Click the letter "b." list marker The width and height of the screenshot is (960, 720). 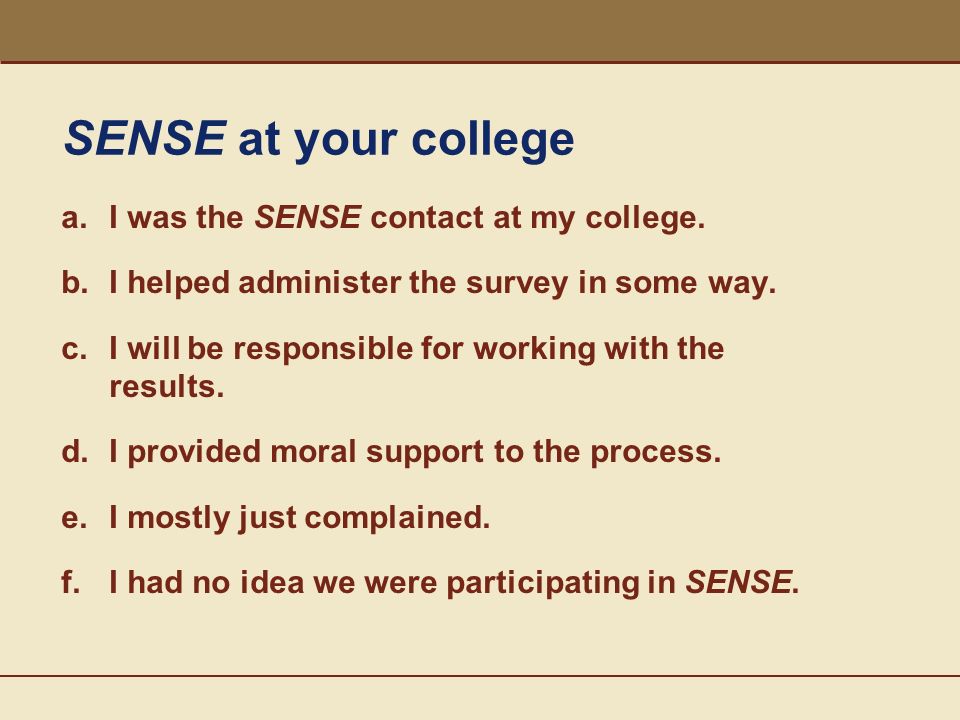[x=75, y=283]
